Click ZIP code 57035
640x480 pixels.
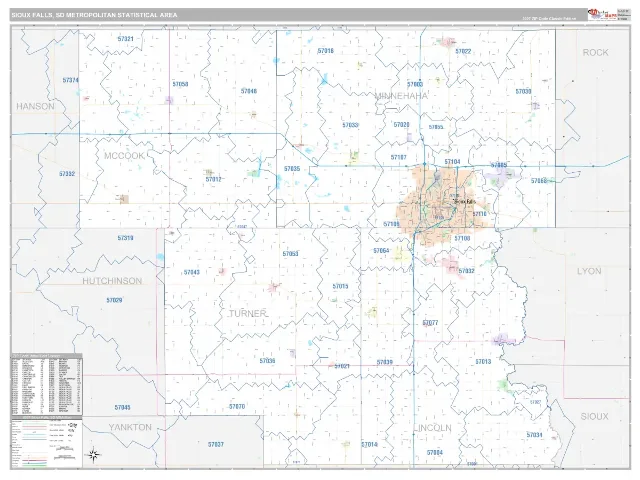pyautogui.click(x=292, y=169)
